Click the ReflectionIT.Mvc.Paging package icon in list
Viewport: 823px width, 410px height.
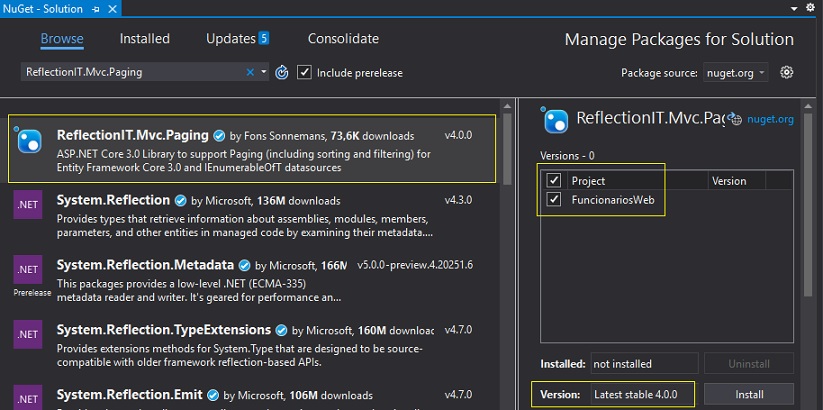(x=29, y=140)
